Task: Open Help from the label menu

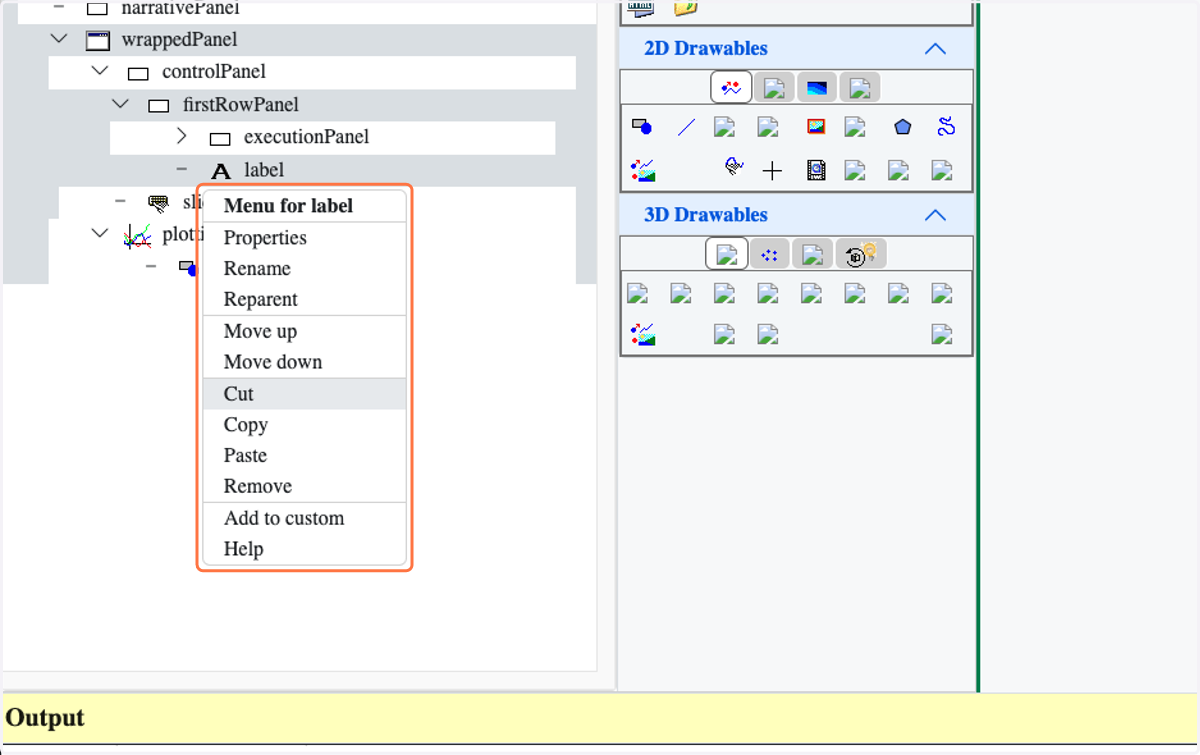Action: [304, 550]
